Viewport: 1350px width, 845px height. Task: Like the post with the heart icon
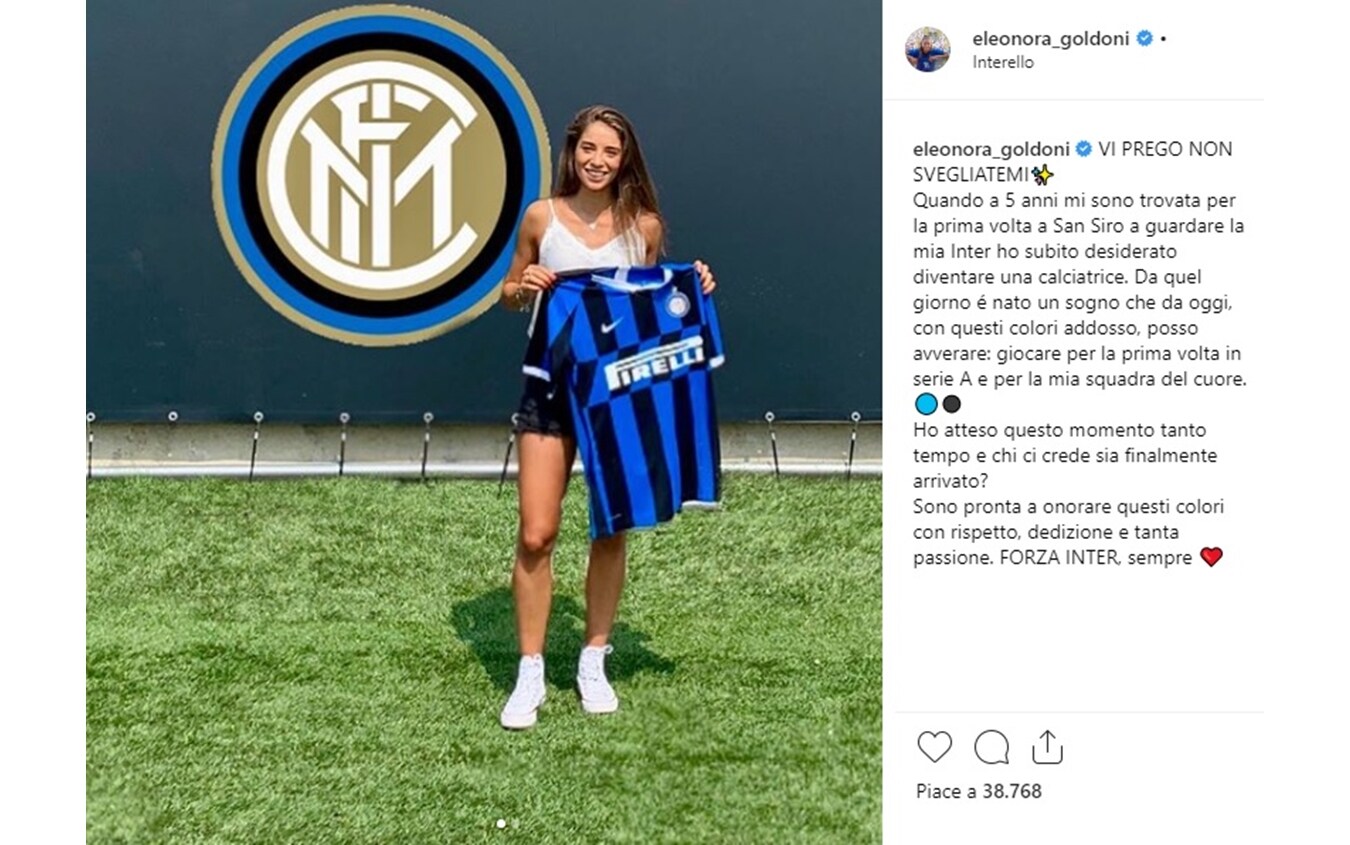pos(935,746)
